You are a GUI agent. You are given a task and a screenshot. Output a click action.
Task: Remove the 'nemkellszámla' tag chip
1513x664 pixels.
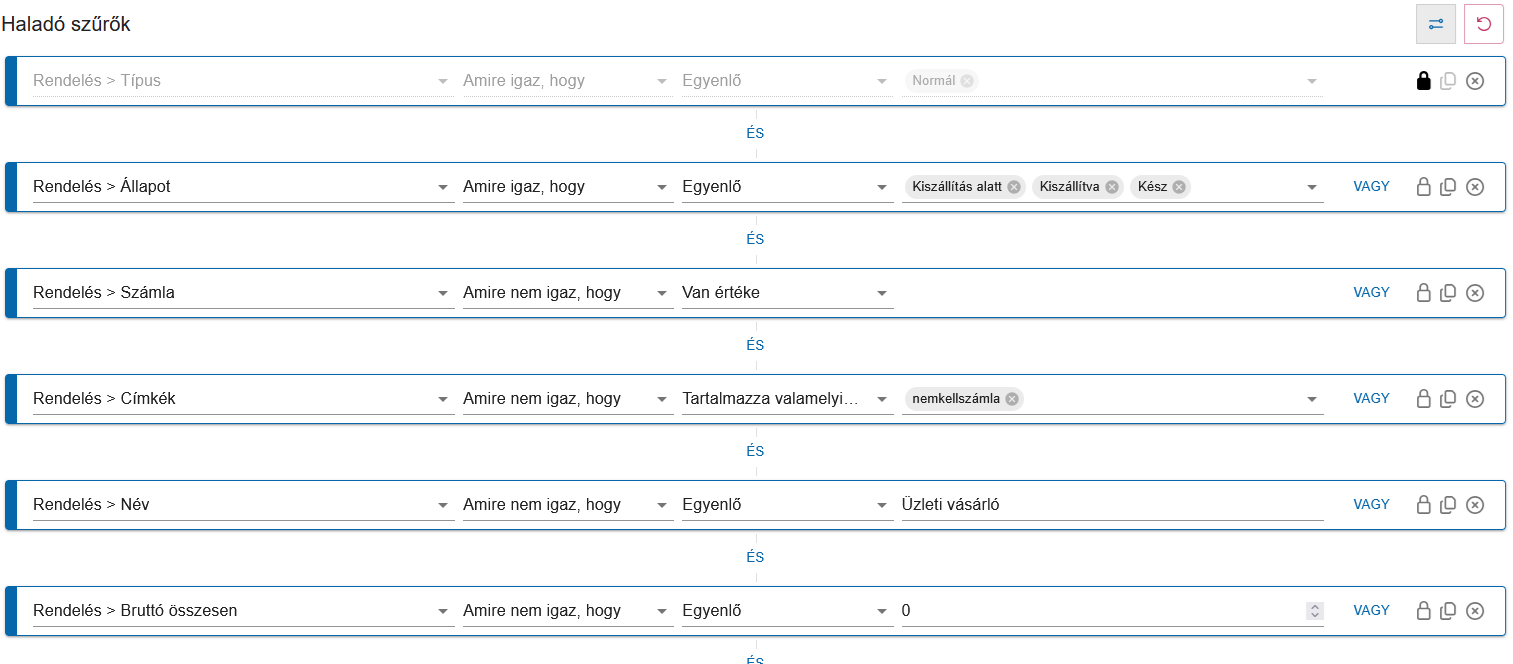pyautogui.click(x=1012, y=399)
